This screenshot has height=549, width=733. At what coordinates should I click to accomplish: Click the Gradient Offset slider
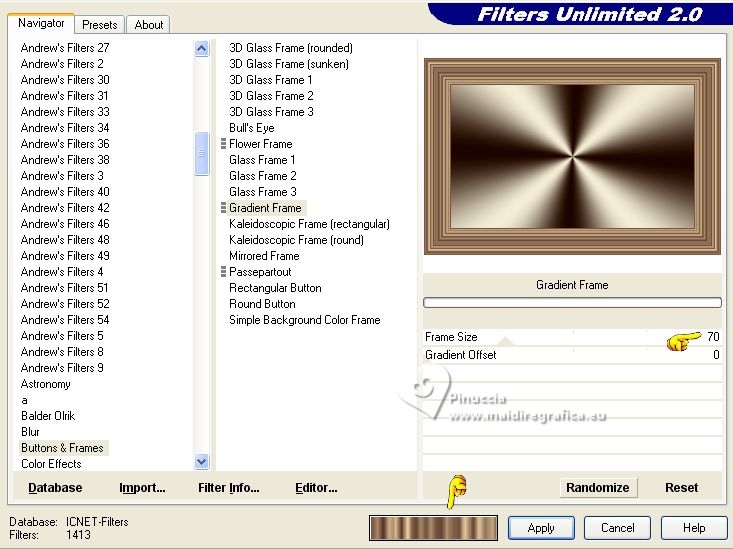click(x=572, y=355)
